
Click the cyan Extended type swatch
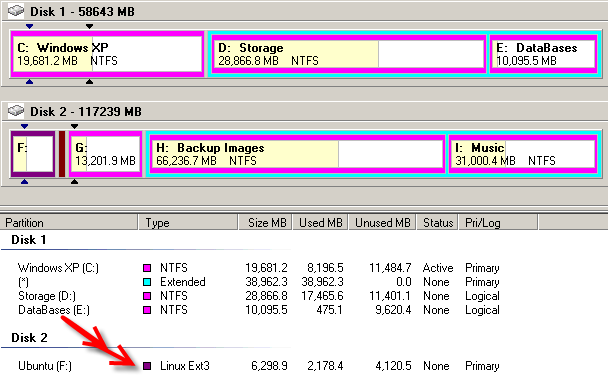pyautogui.click(x=147, y=282)
